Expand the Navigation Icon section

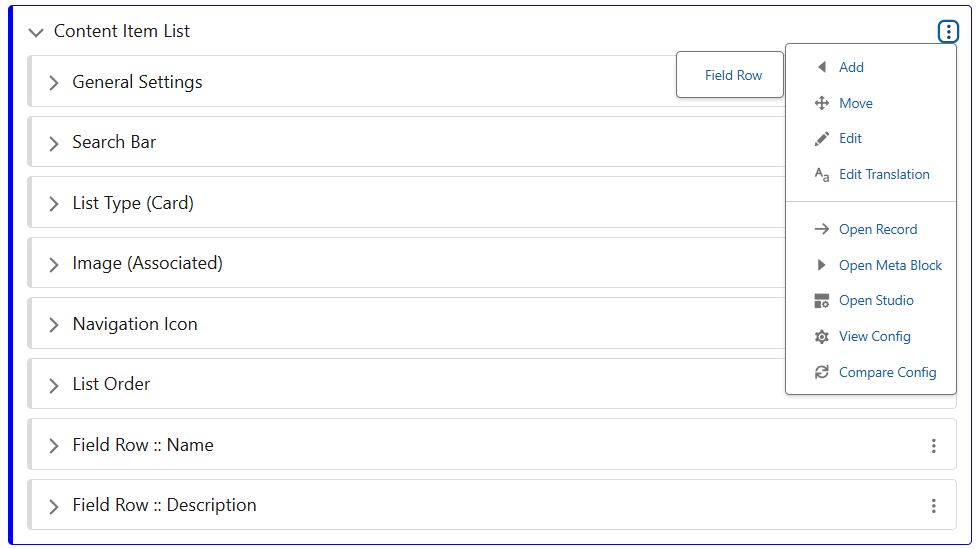54,325
